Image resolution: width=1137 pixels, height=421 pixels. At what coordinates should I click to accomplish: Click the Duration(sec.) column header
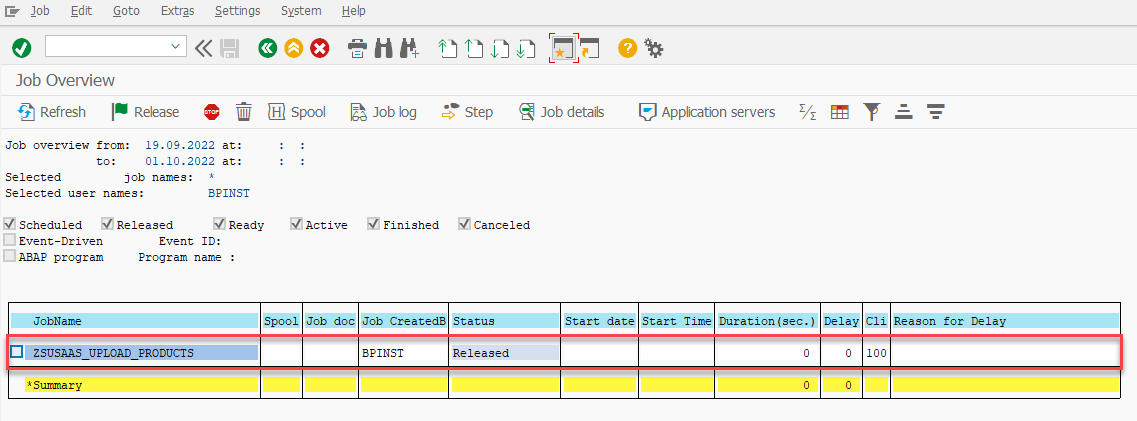tap(767, 321)
